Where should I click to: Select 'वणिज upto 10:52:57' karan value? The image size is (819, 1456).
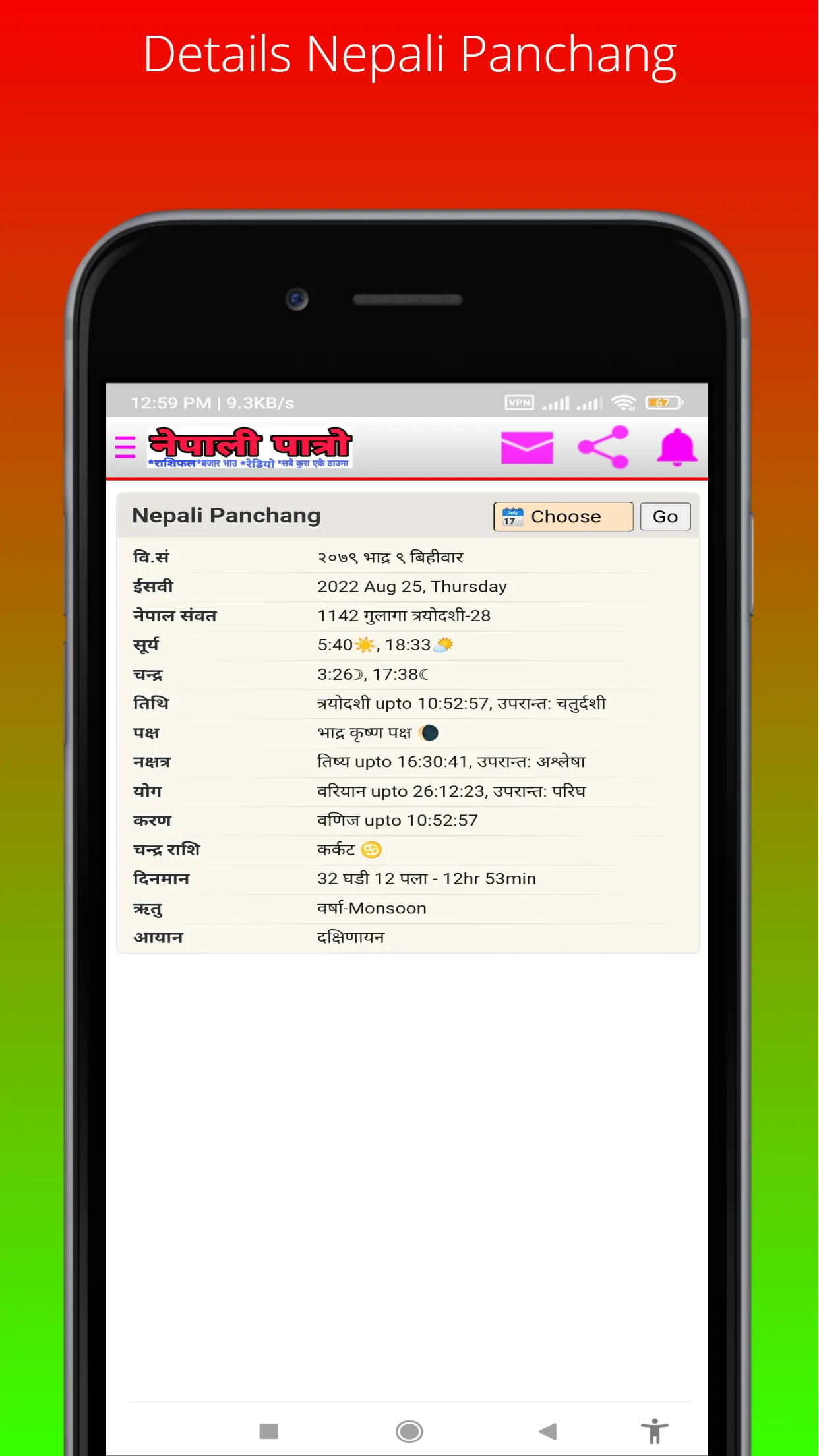tap(398, 820)
